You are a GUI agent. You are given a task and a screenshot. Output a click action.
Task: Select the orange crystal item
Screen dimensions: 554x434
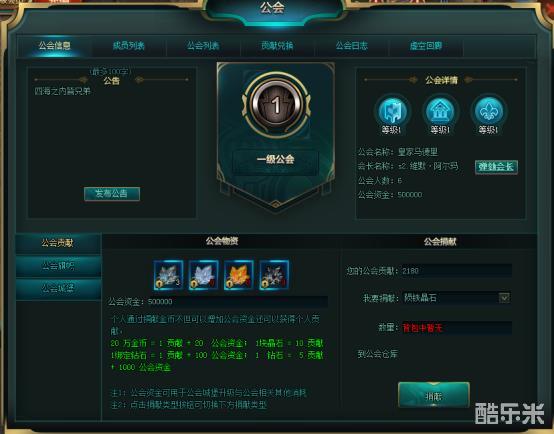tap(239, 275)
